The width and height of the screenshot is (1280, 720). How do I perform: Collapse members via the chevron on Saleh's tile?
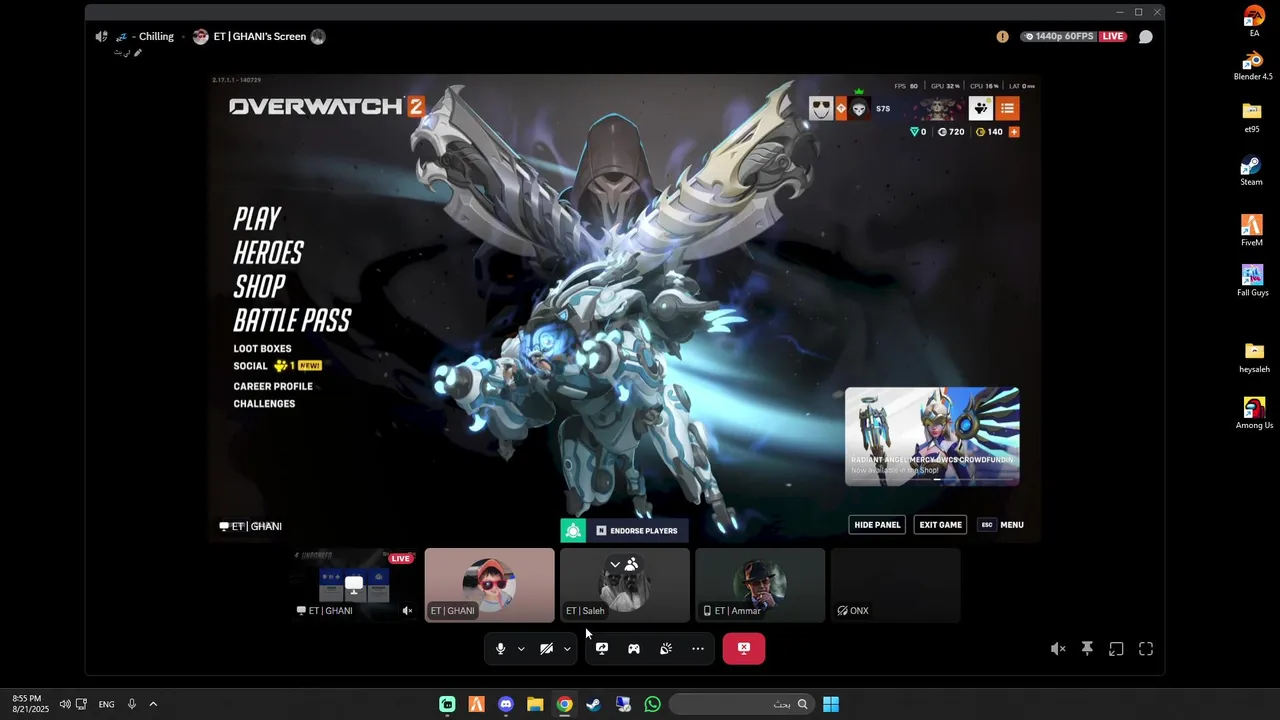tap(615, 565)
